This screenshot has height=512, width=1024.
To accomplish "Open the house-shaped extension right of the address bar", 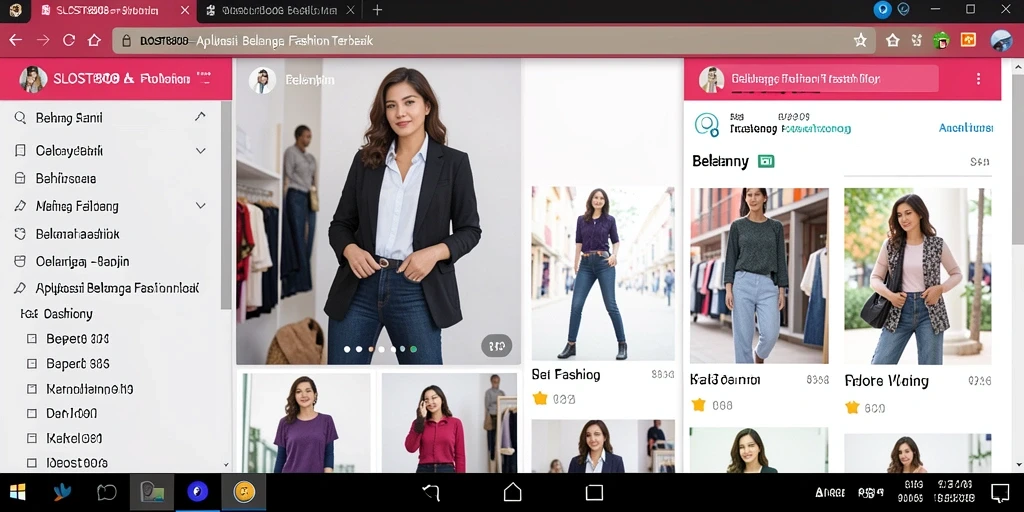I will pos(893,40).
